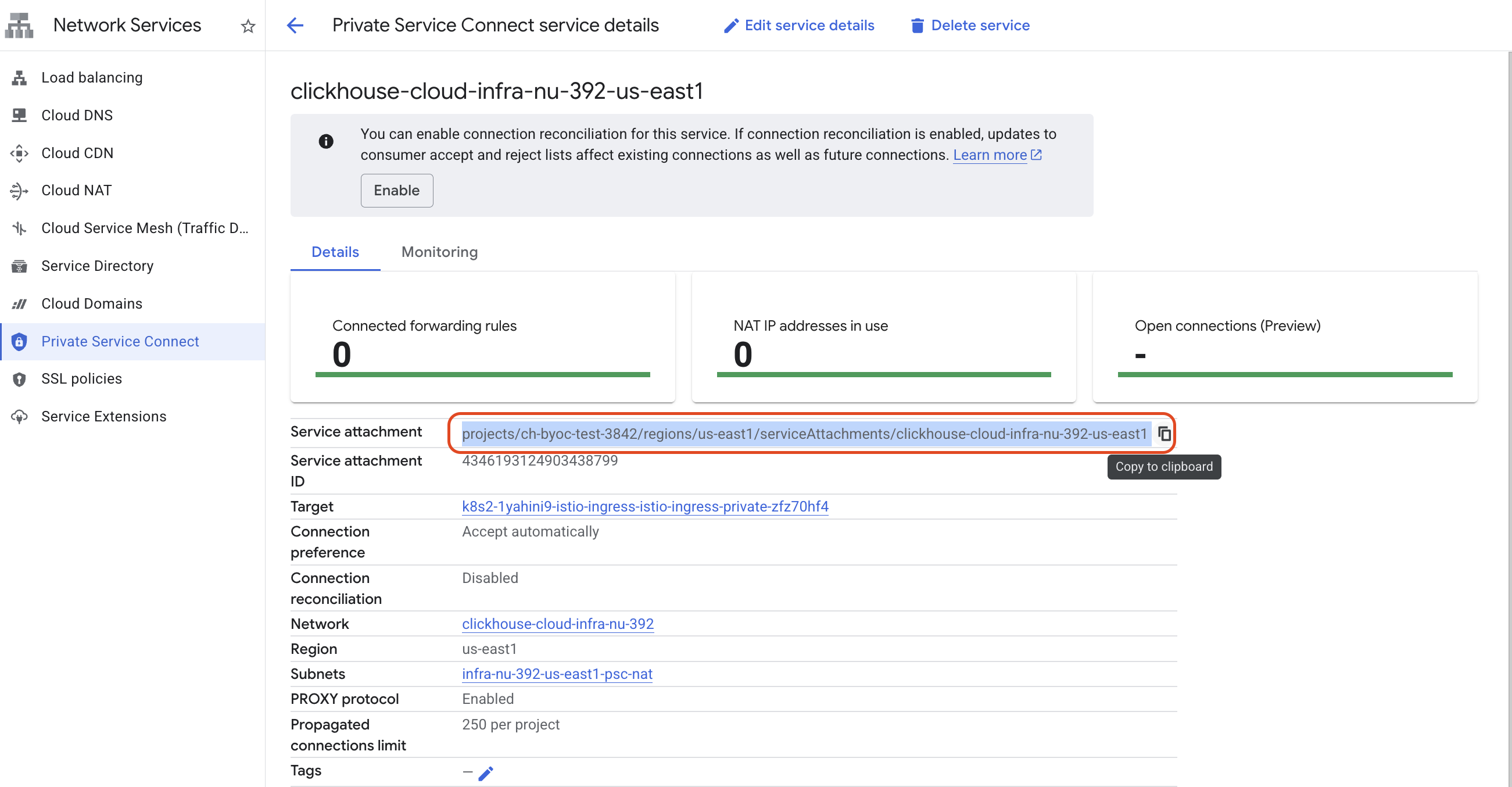
Task: Copy service attachment to clipboard
Action: [x=1165, y=434]
